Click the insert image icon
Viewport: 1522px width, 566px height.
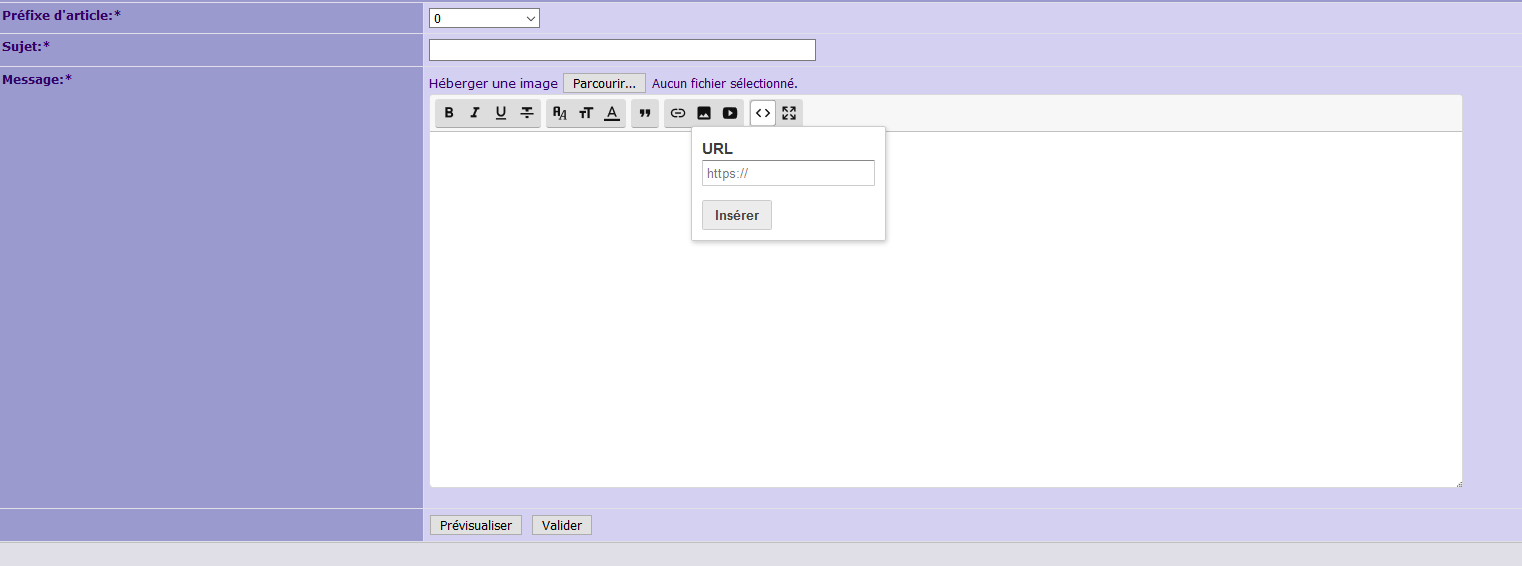(704, 113)
